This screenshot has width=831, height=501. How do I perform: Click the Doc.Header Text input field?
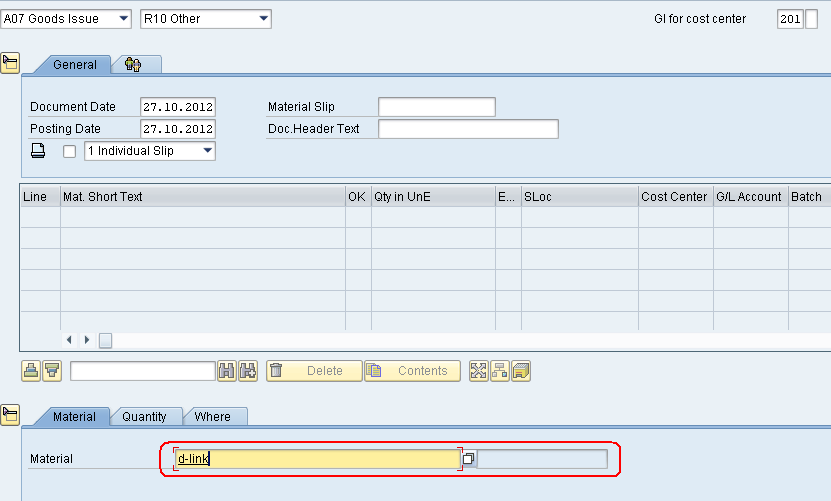click(x=467, y=129)
